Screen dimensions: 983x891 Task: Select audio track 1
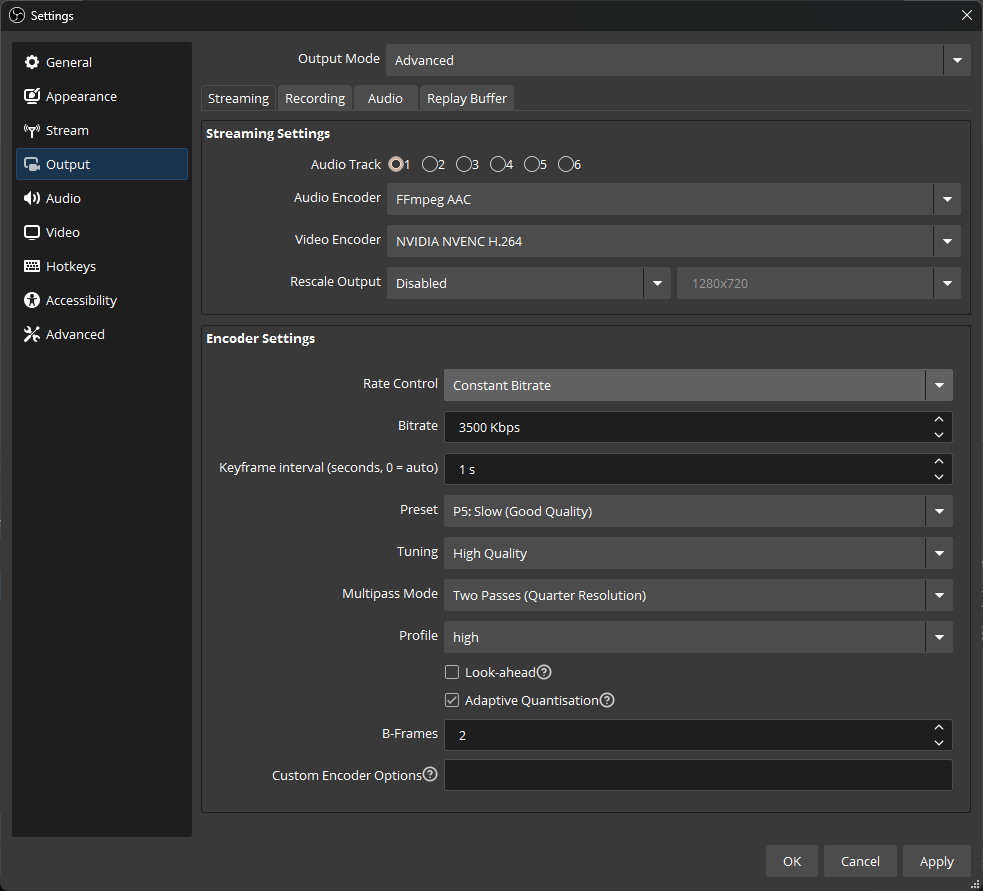396,164
